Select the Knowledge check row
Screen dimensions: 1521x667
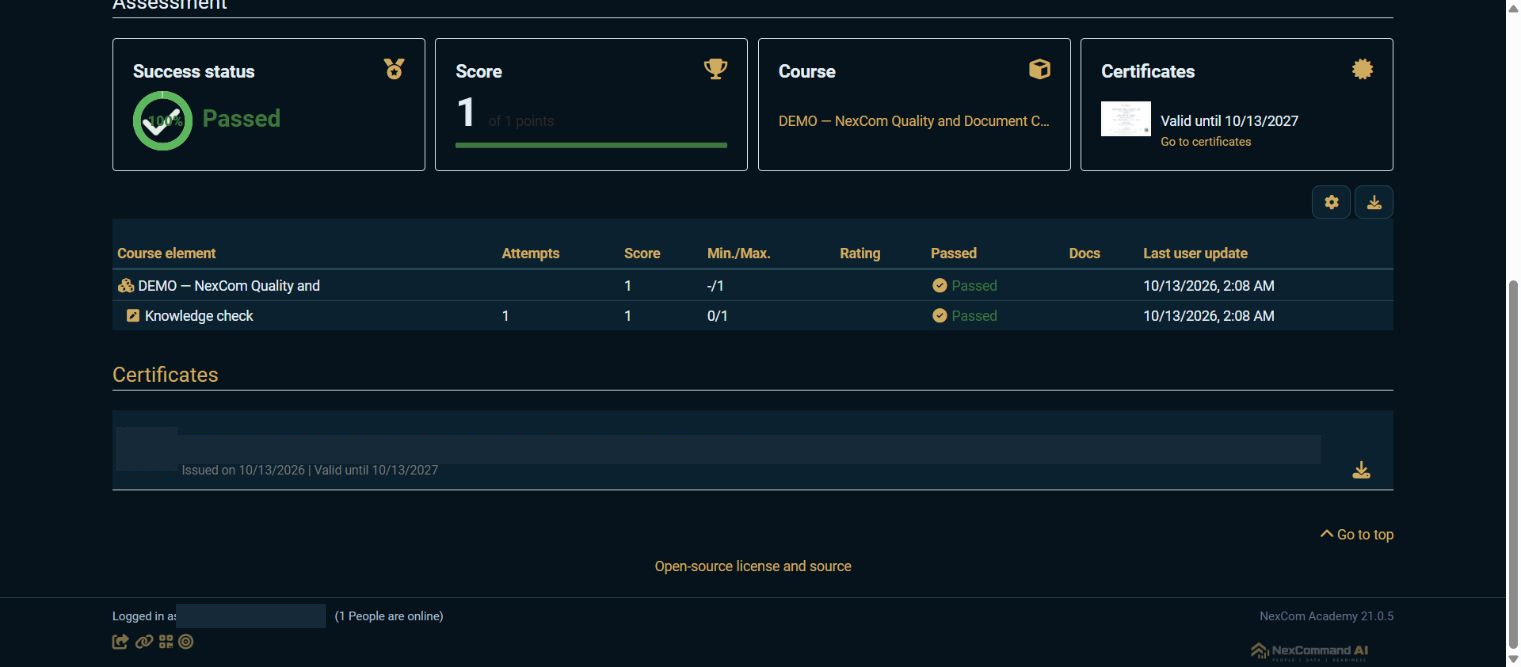(x=752, y=316)
